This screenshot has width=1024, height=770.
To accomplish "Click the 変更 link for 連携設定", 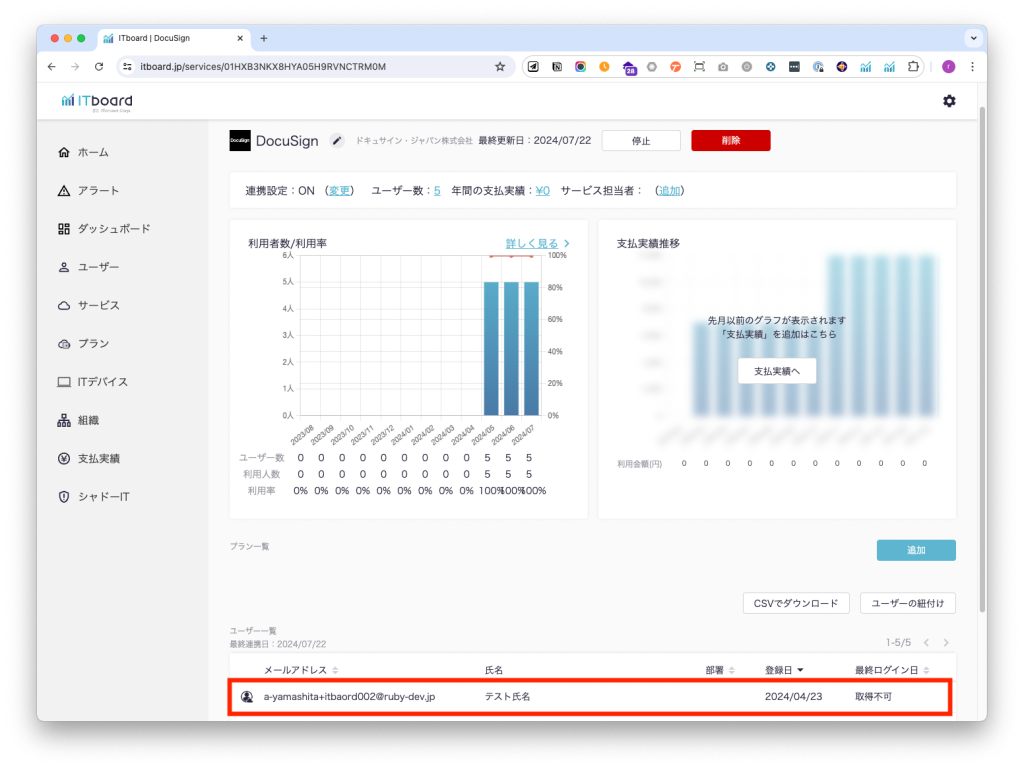I will [339, 190].
